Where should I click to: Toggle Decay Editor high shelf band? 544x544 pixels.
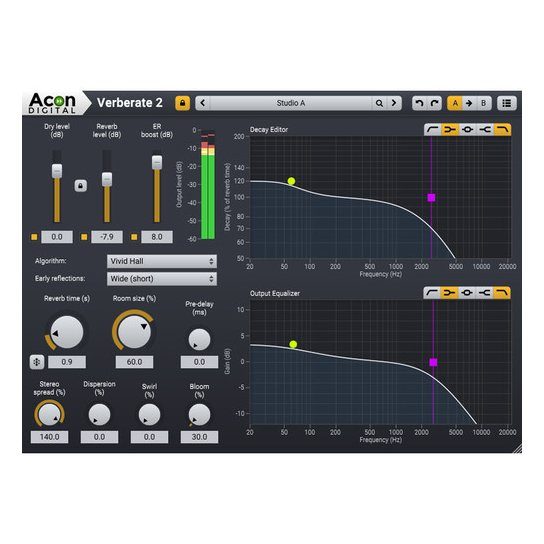coord(485,129)
